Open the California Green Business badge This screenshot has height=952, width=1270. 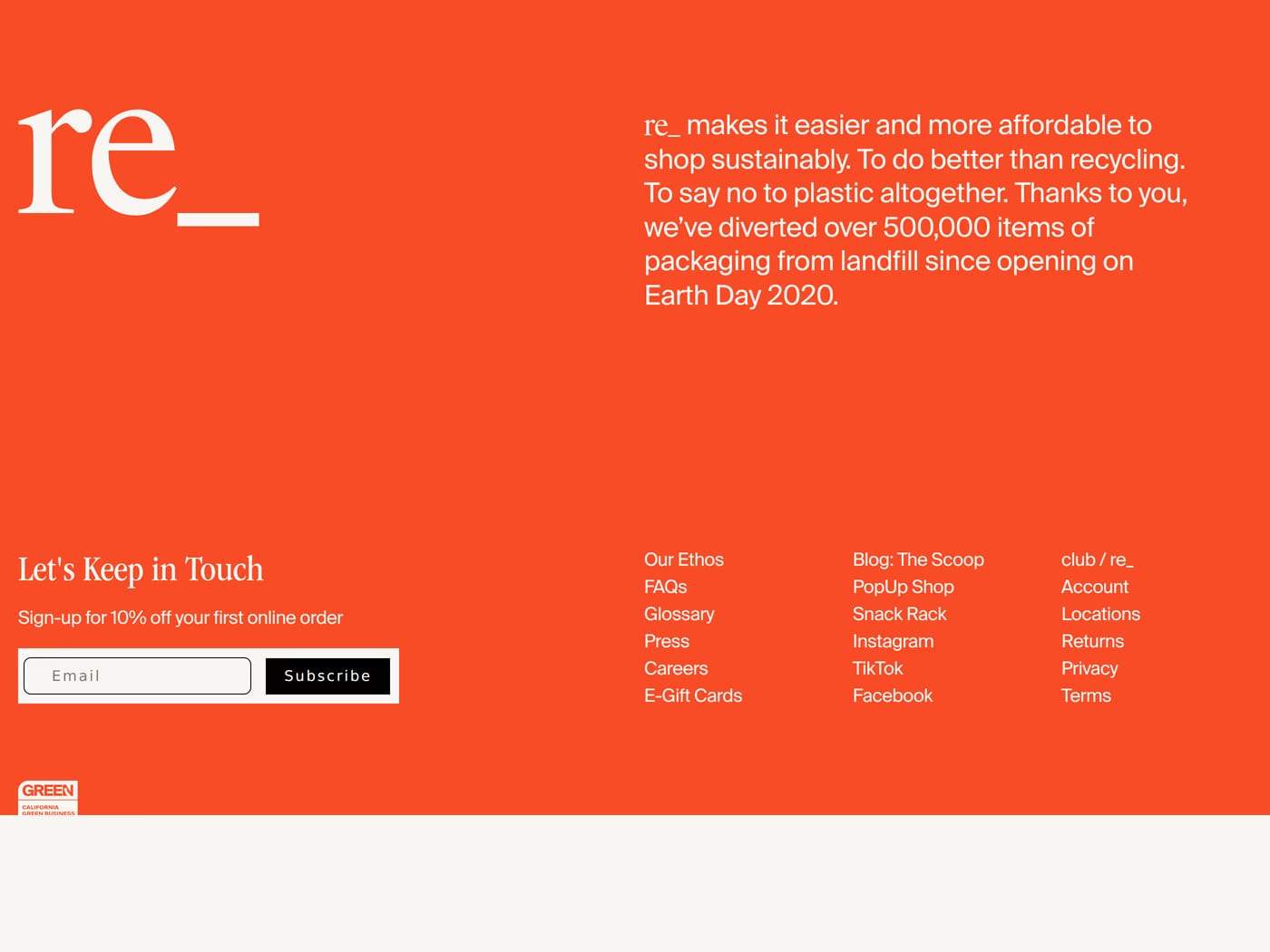[x=48, y=798]
